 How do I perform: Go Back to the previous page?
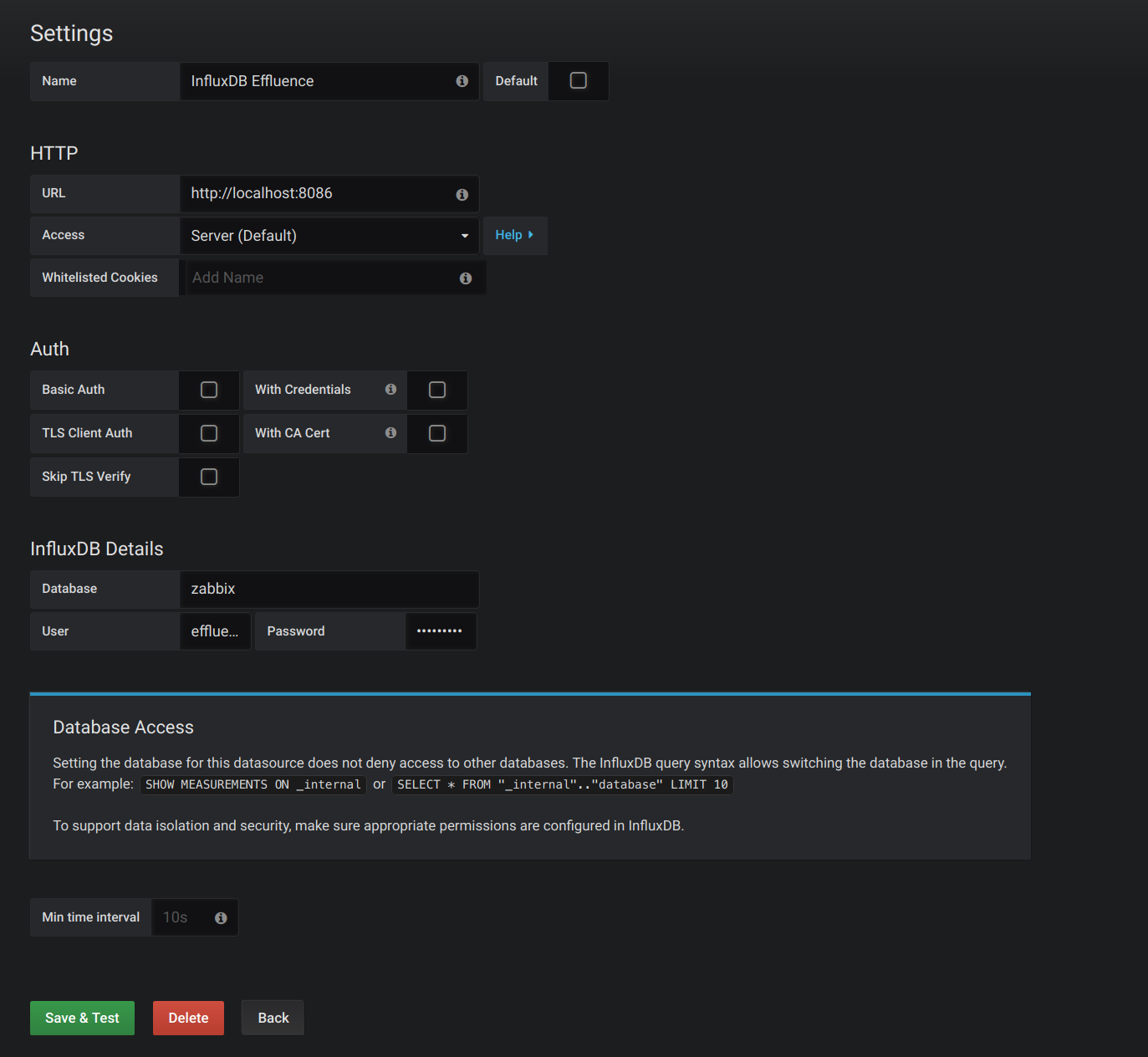click(x=273, y=1018)
